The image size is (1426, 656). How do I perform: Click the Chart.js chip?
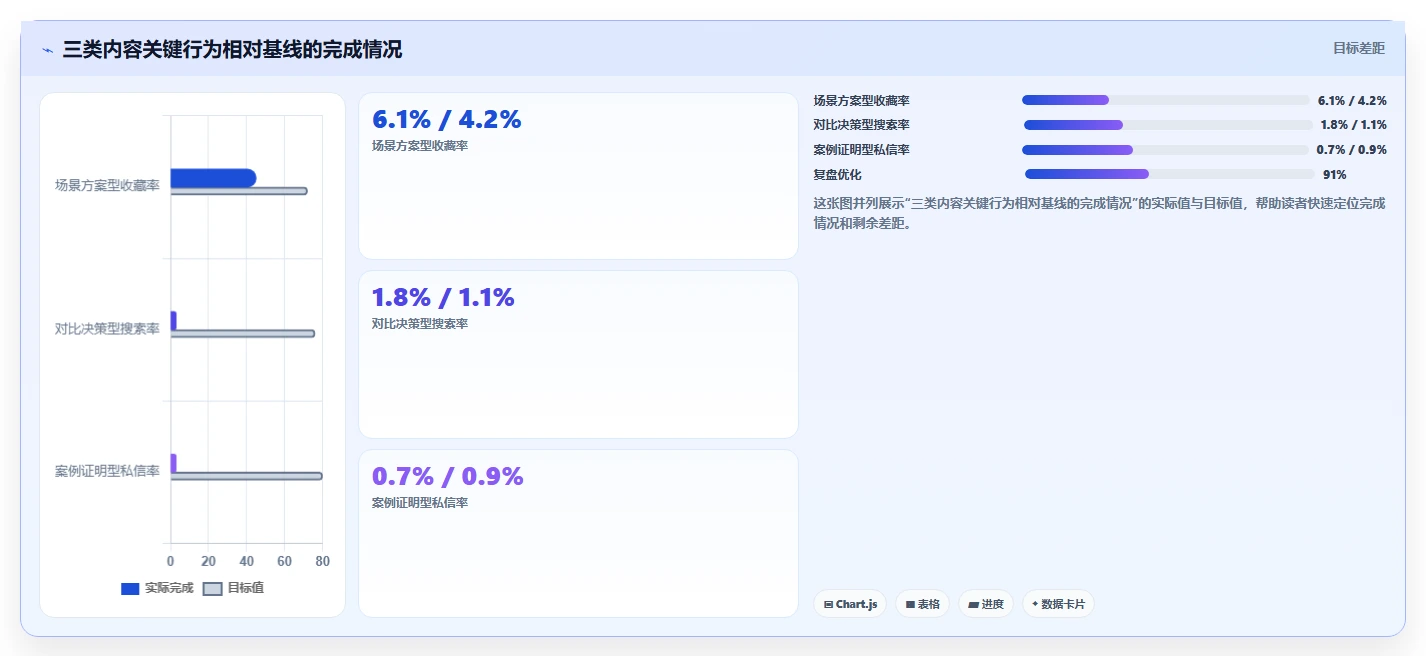(850, 604)
